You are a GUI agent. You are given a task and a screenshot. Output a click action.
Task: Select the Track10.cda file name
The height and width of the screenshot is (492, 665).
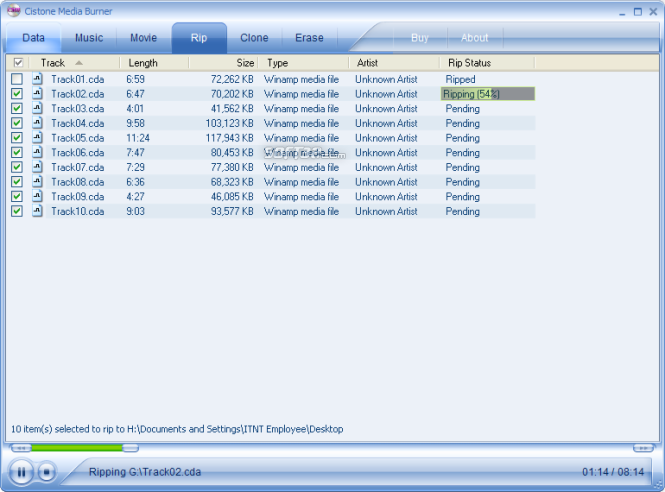[78, 211]
